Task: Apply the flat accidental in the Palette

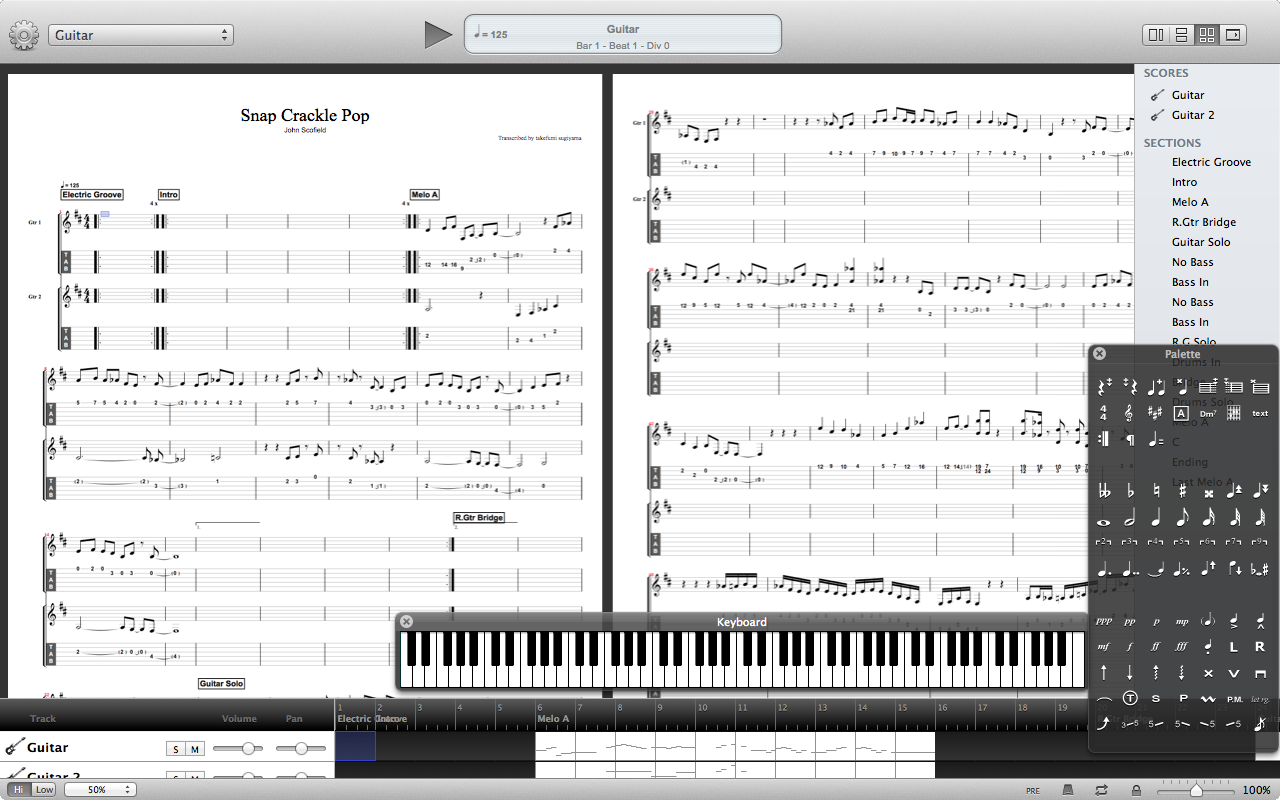Action: tap(1130, 491)
